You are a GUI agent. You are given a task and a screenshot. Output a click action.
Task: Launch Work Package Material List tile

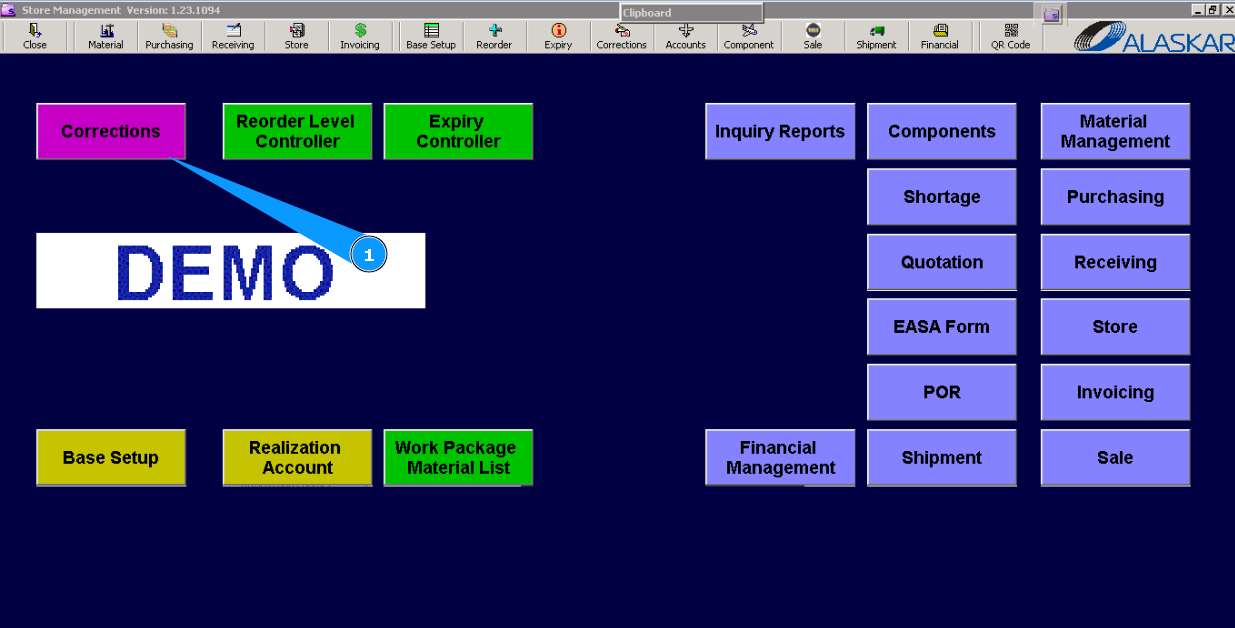coord(458,458)
